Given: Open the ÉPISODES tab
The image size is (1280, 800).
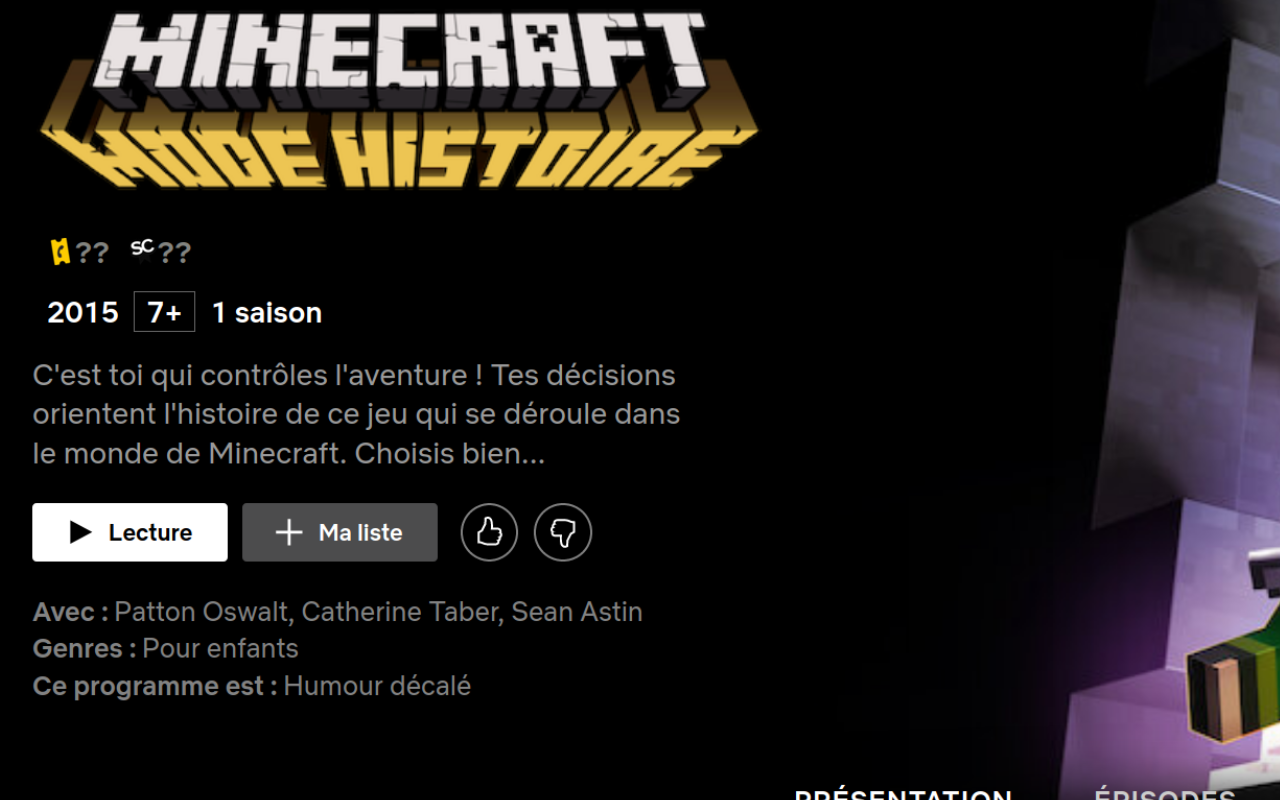Looking at the screenshot, I should click(1165, 794).
